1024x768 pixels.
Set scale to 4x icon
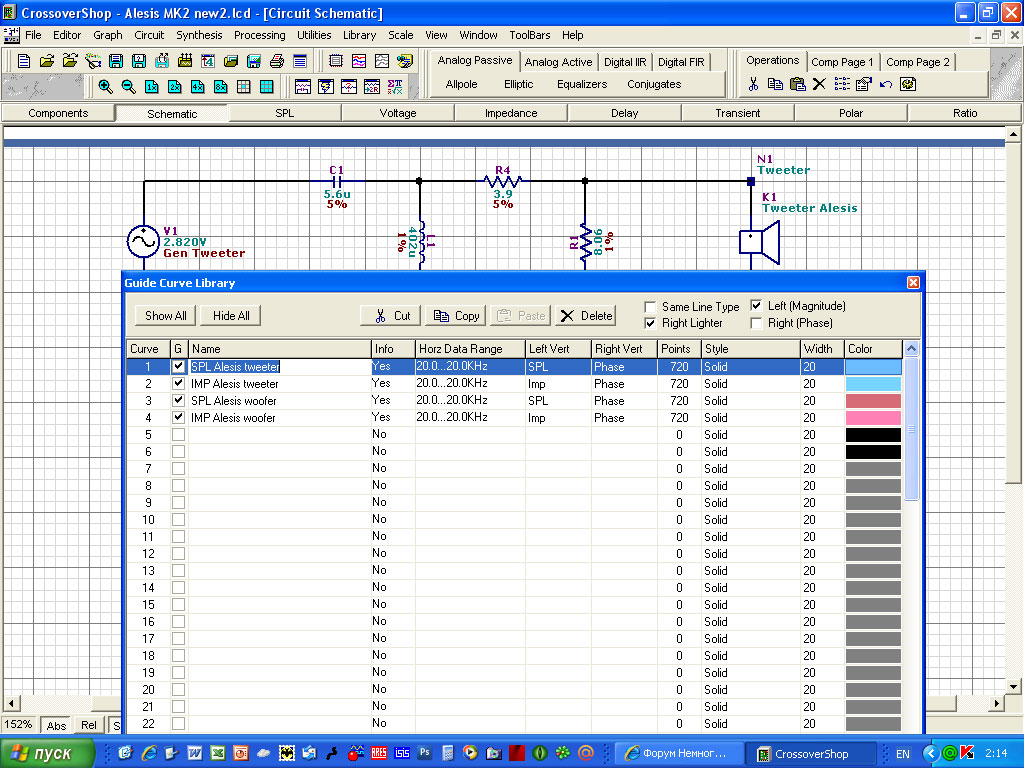pos(197,86)
